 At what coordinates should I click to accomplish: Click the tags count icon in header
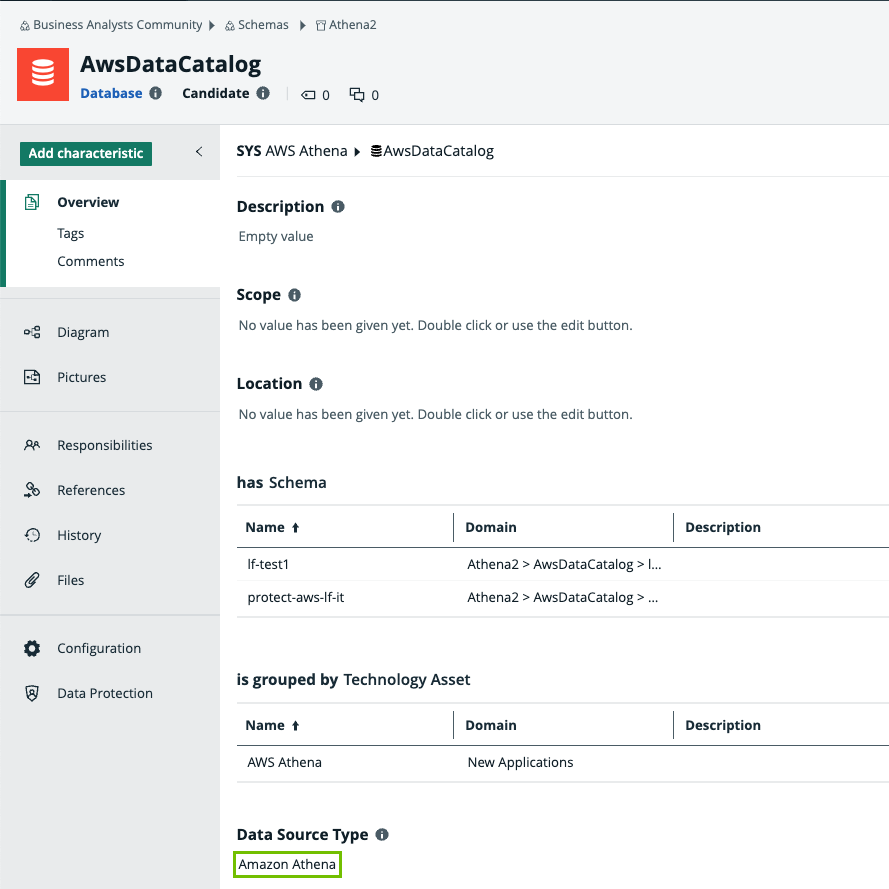click(x=307, y=95)
